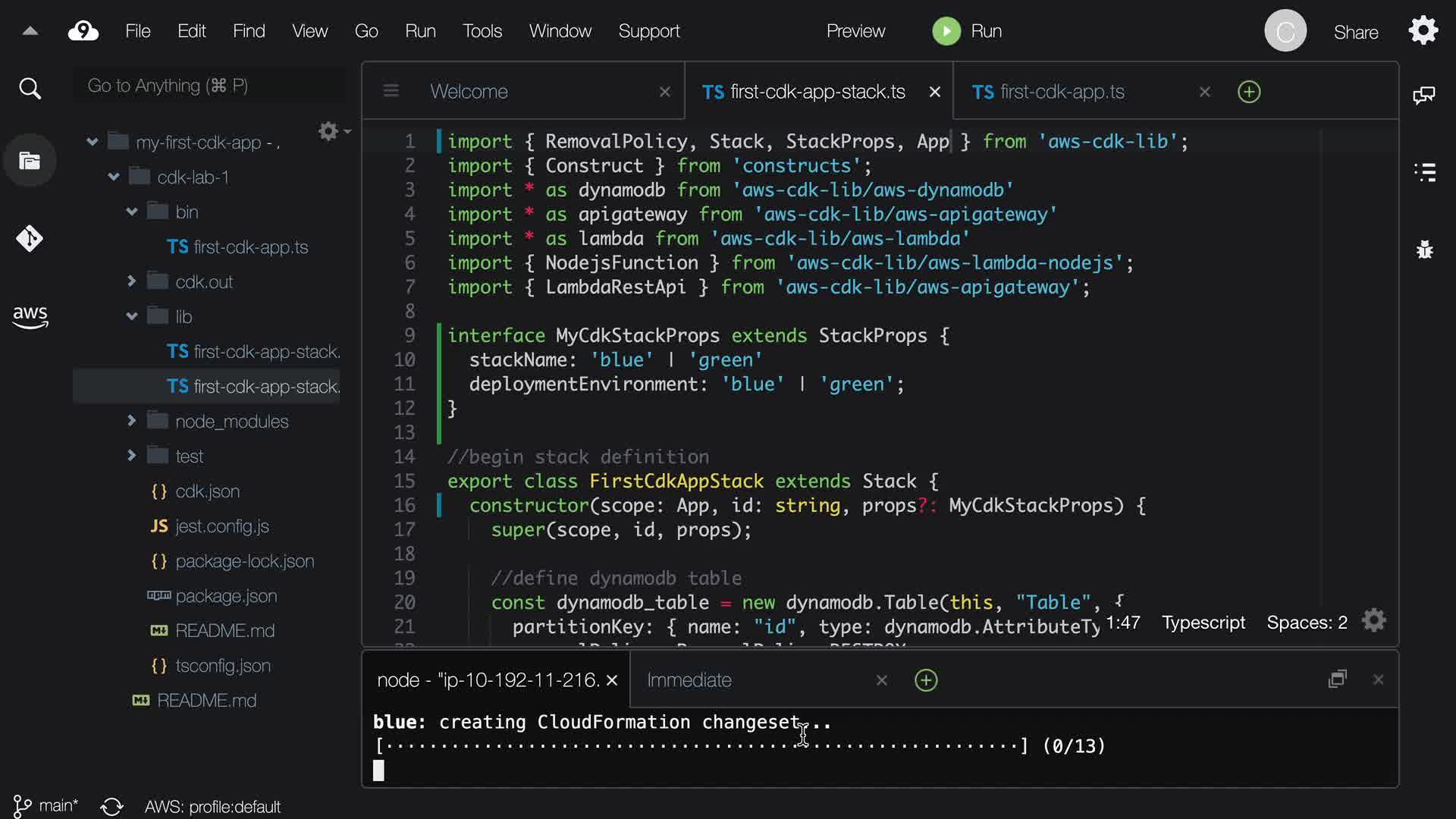Click the Cloud9 logo icon

(x=83, y=31)
